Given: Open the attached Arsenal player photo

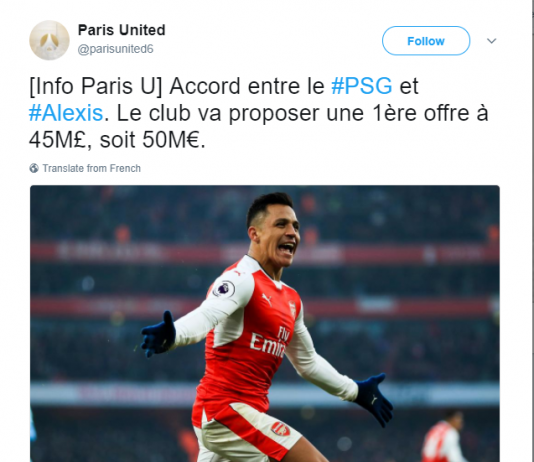Looking at the screenshot, I should pyautogui.click(x=265, y=323).
